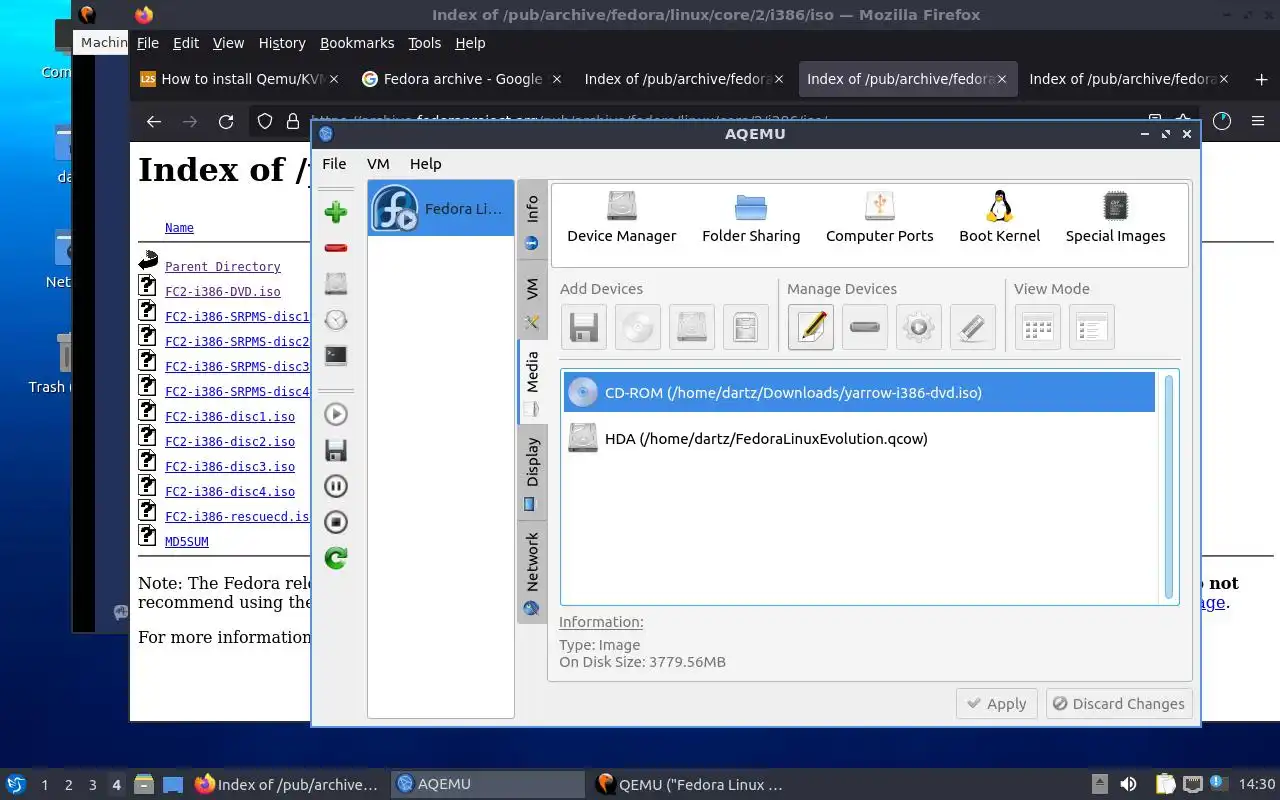Open Firefox Edit menu
Viewport: 1280px width, 800px height.
pos(186,43)
